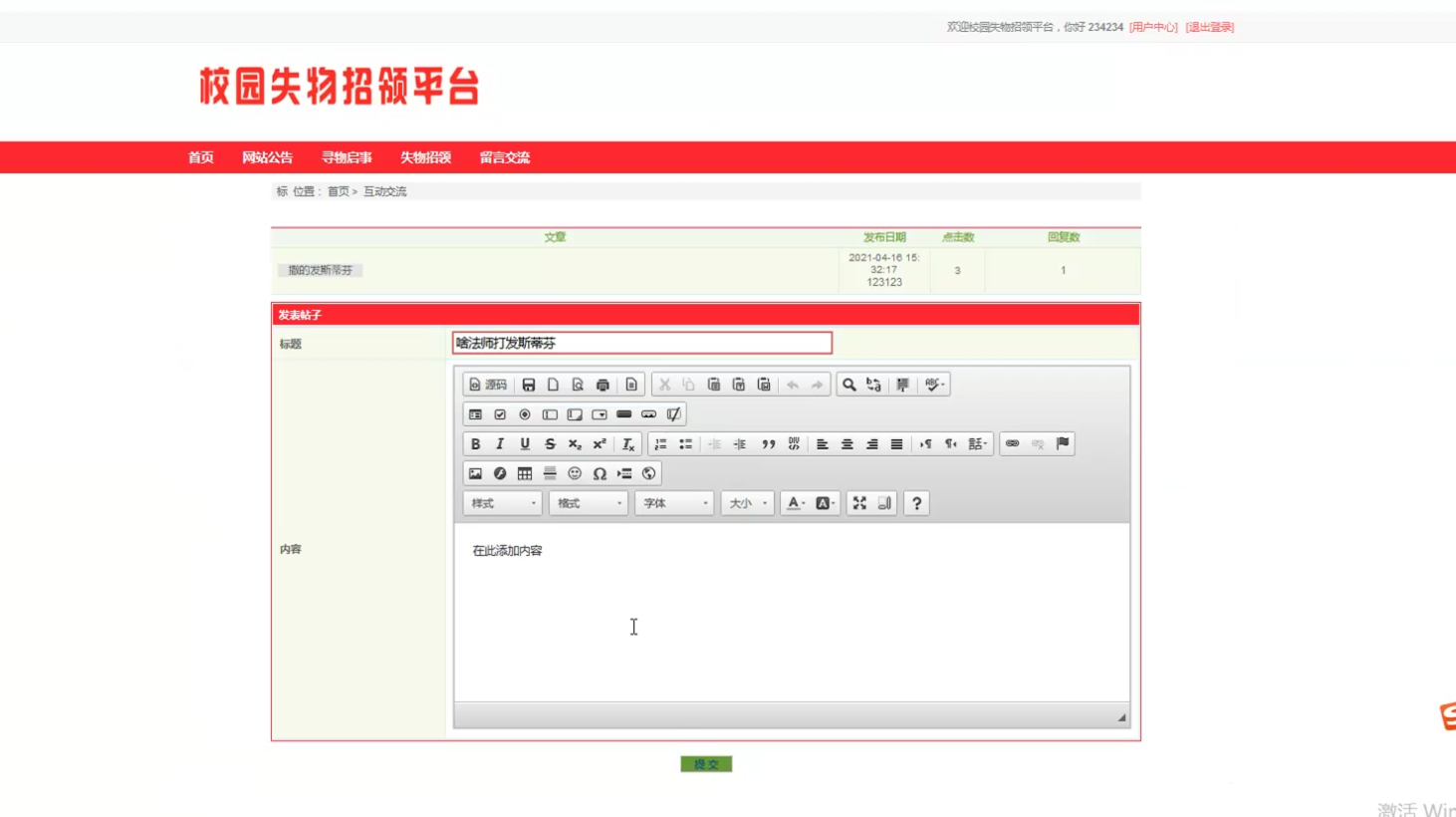Toggle numbered list
This screenshot has height=817, width=1456.
click(661, 444)
